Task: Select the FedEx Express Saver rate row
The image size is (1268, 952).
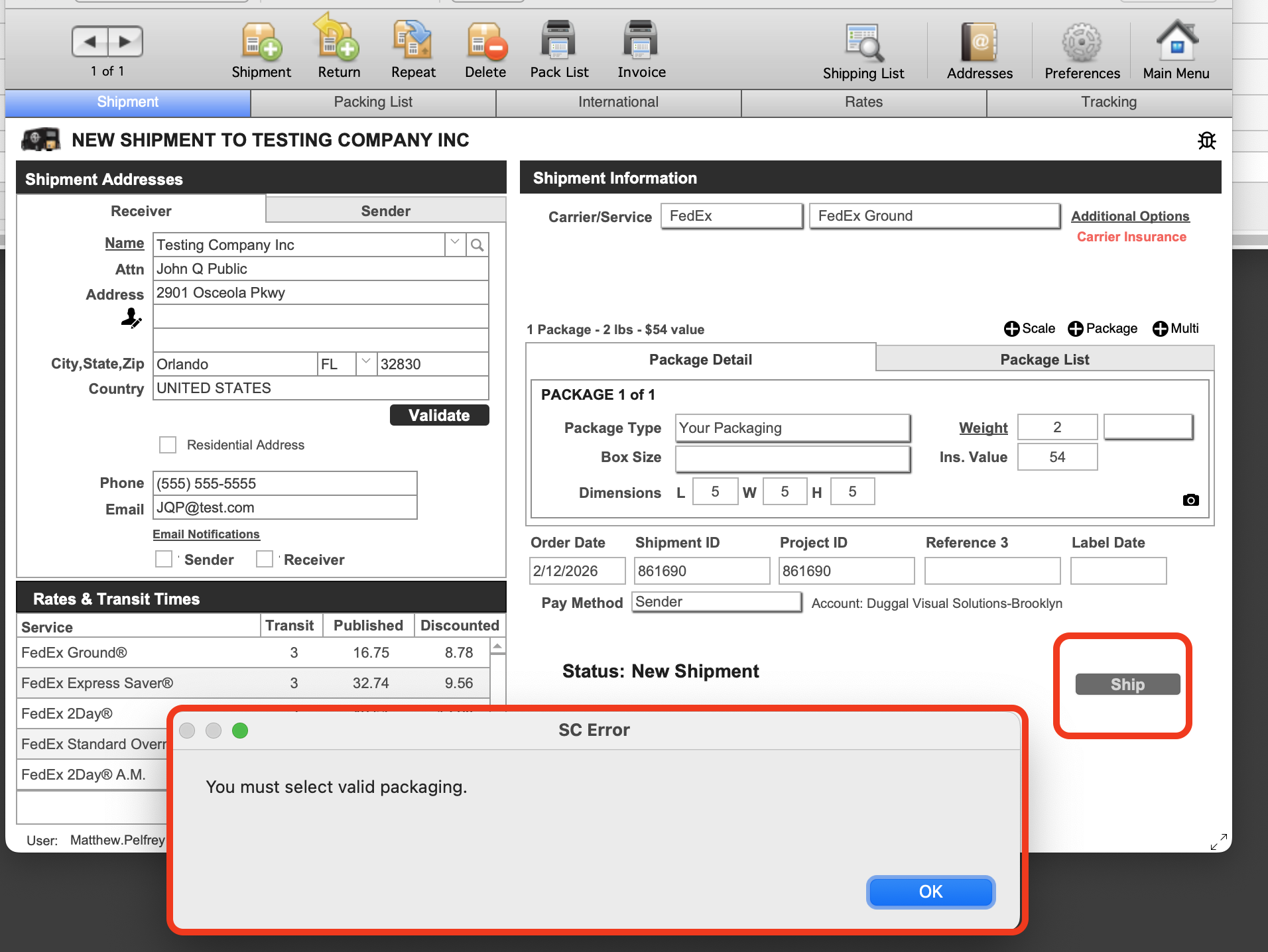Action: 253,683
